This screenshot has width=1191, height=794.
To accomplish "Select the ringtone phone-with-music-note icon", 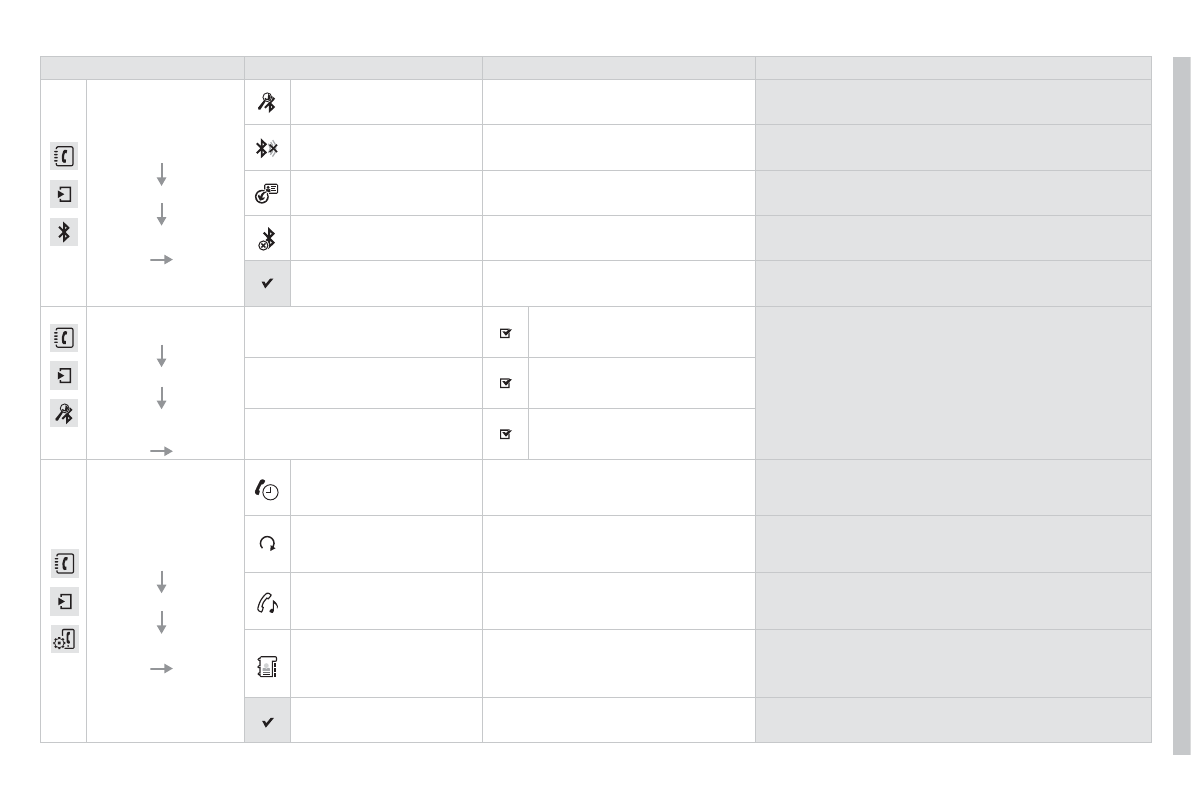I will point(267,601).
